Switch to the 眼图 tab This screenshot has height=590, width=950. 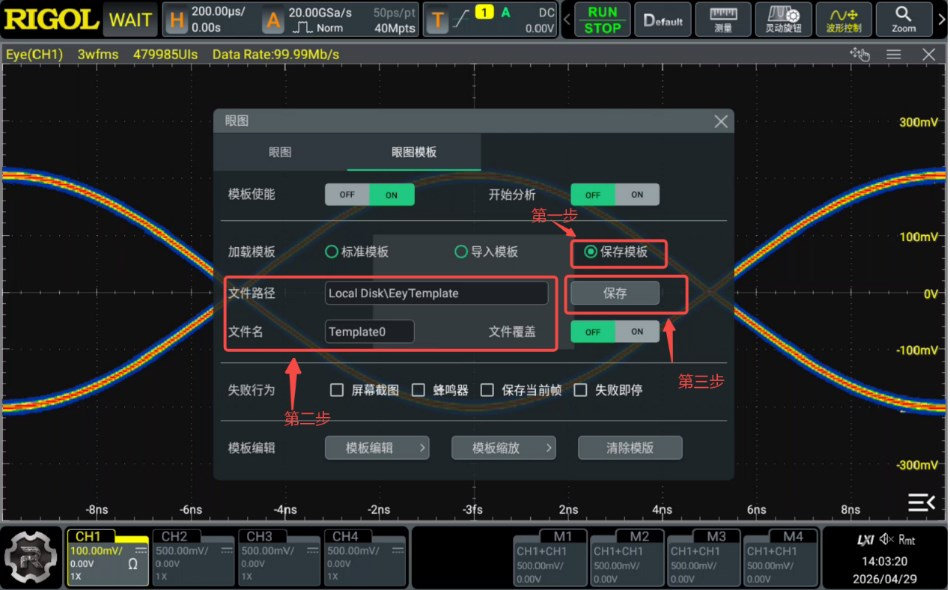pyautogui.click(x=280, y=152)
